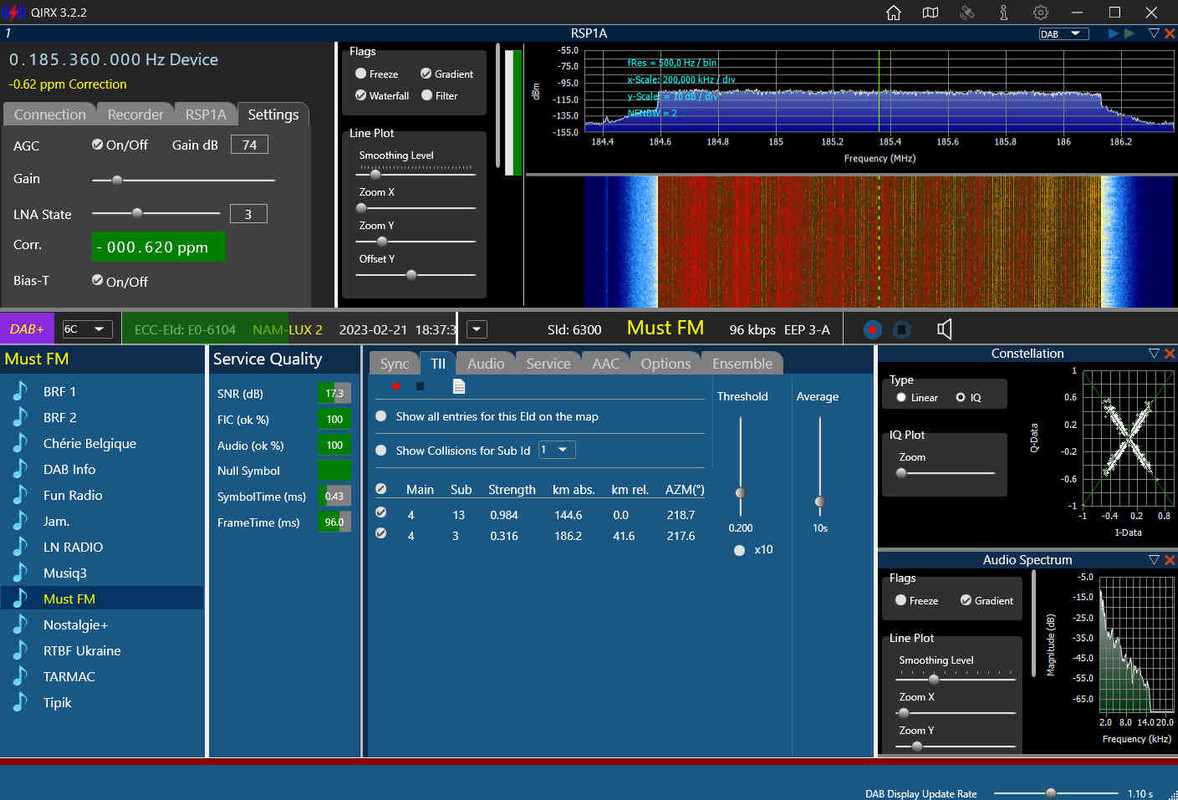Open the 6C channel dropdown
Image resolution: width=1178 pixels, height=800 pixels.
click(x=86, y=329)
